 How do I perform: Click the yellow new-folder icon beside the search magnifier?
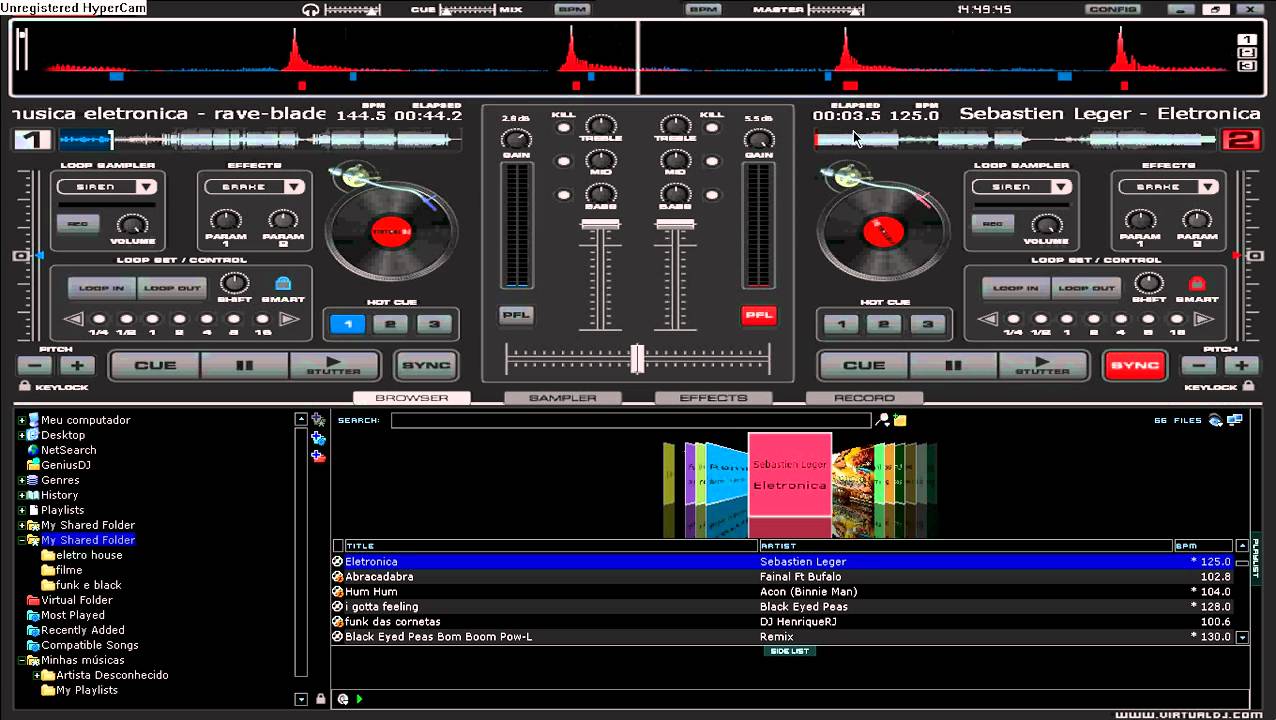point(900,420)
